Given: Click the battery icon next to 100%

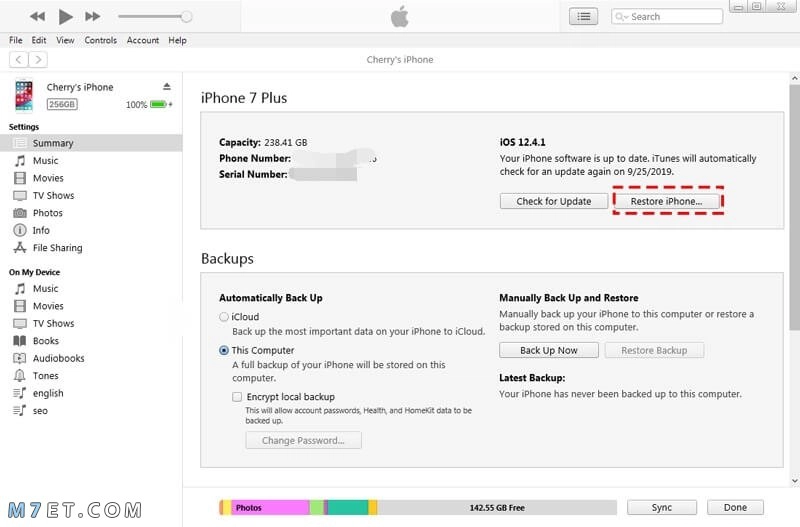Looking at the screenshot, I should click(x=159, y=105).
